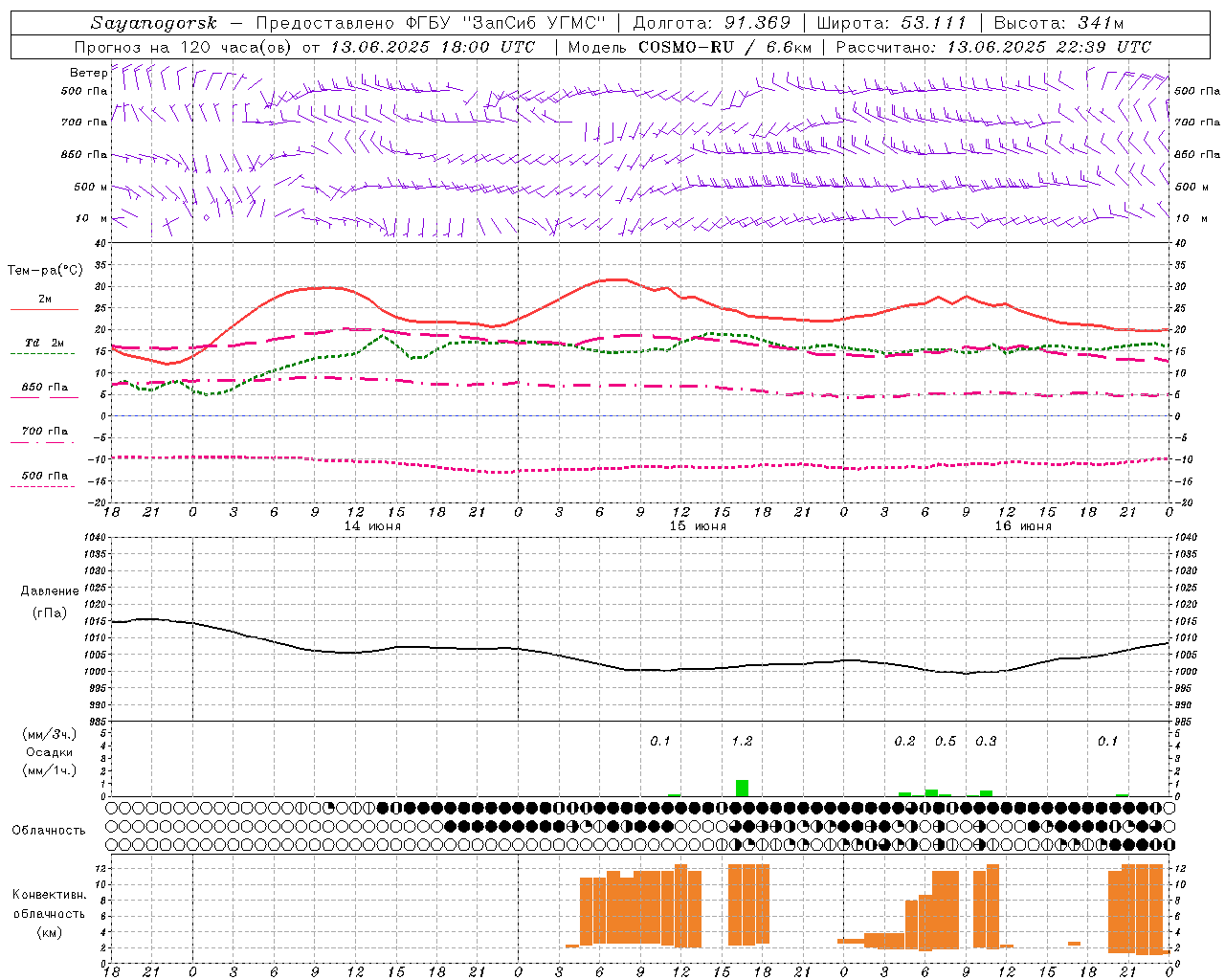Viewport: 1225px width, 980px height.
Task: Click the 14 июня date label
Action: pyautogui.click(x=372, y=526)
